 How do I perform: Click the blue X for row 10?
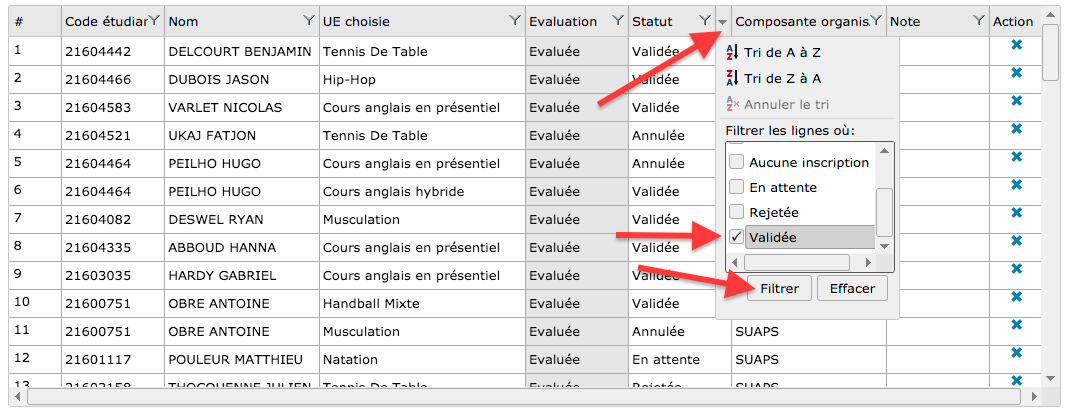pyautogui.click(x=1016, y=297)
